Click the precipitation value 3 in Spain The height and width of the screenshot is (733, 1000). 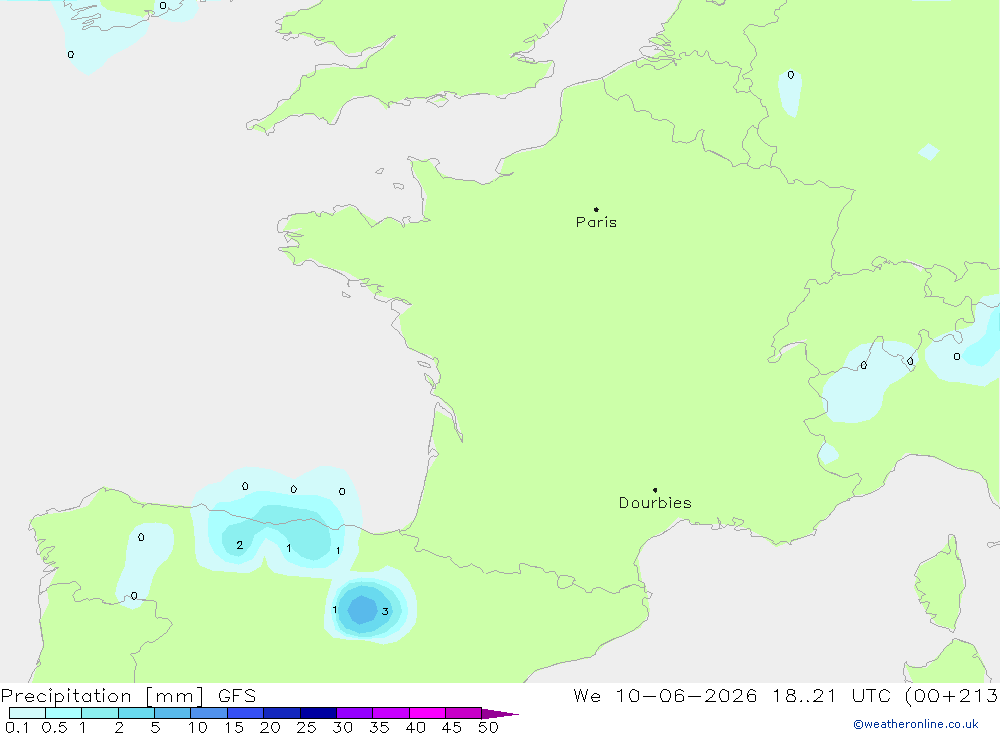385,611
